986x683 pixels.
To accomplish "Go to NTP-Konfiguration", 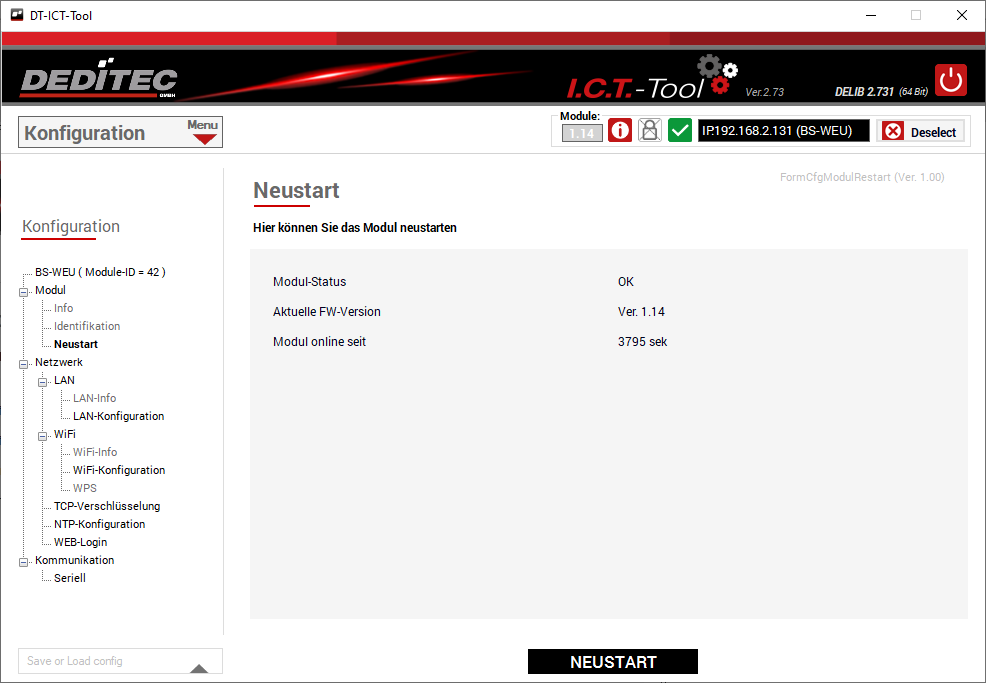I will (x=99, y=524).
